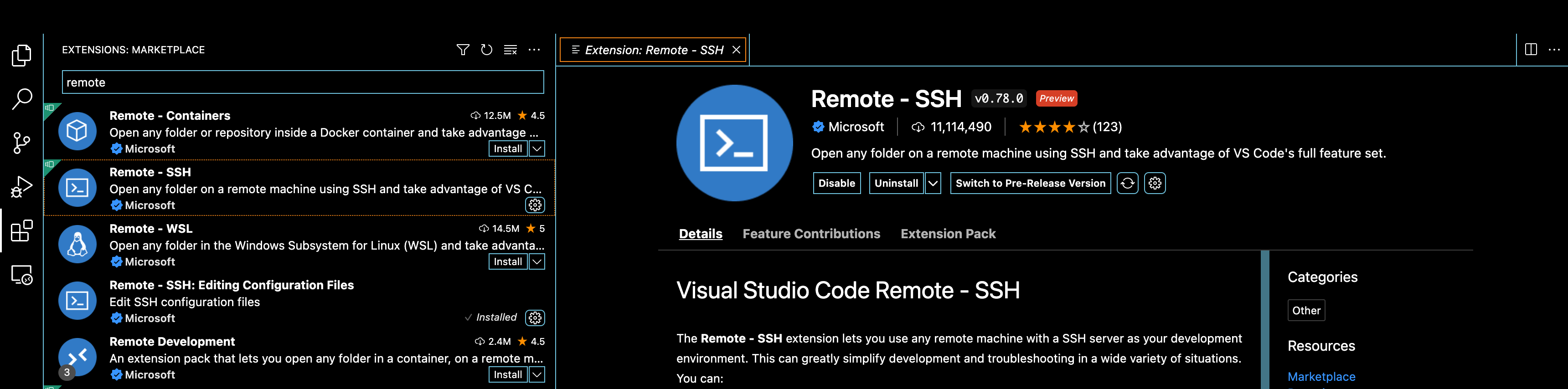The width and height of the screenshot is (1568, 389).
Task: Select the Remote - SSH: Editing Configuration Files entry
Action: (x=299, y=301)
